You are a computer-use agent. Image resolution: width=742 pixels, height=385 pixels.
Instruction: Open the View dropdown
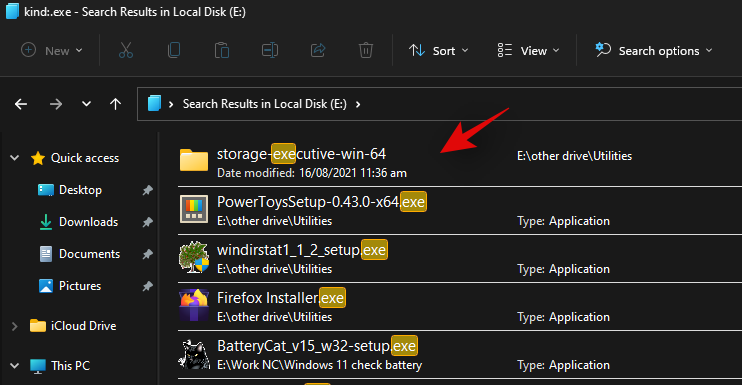(x=529, y=51)
